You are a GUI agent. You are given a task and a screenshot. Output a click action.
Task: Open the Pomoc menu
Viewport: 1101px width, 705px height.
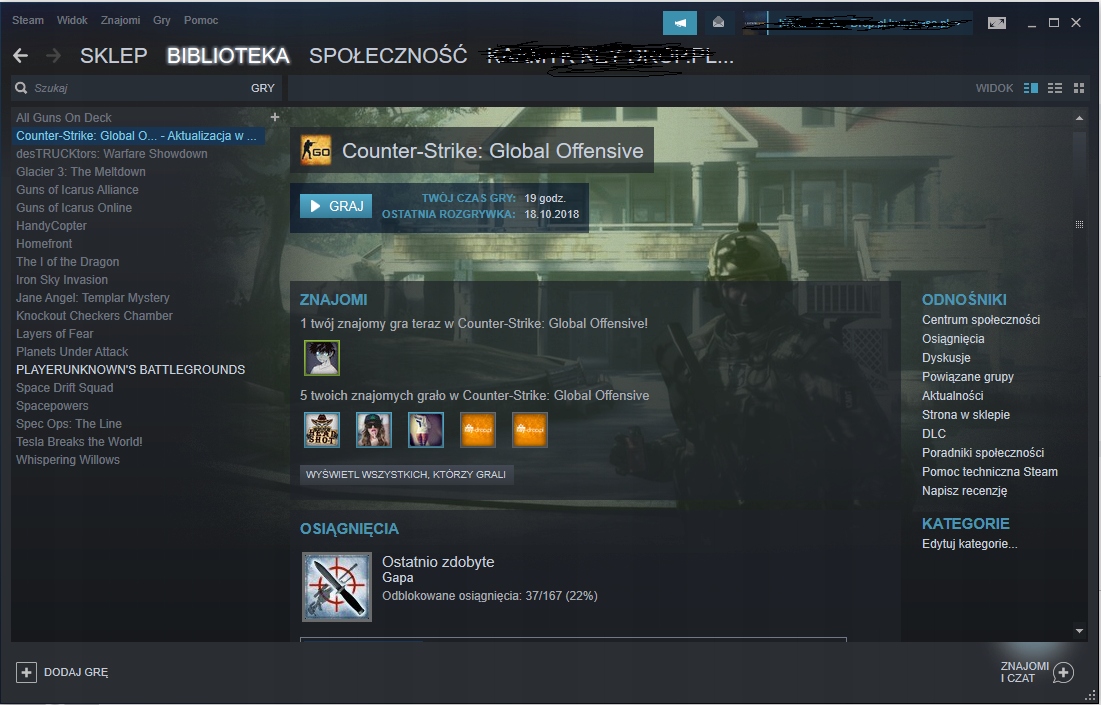click(201, 20)
